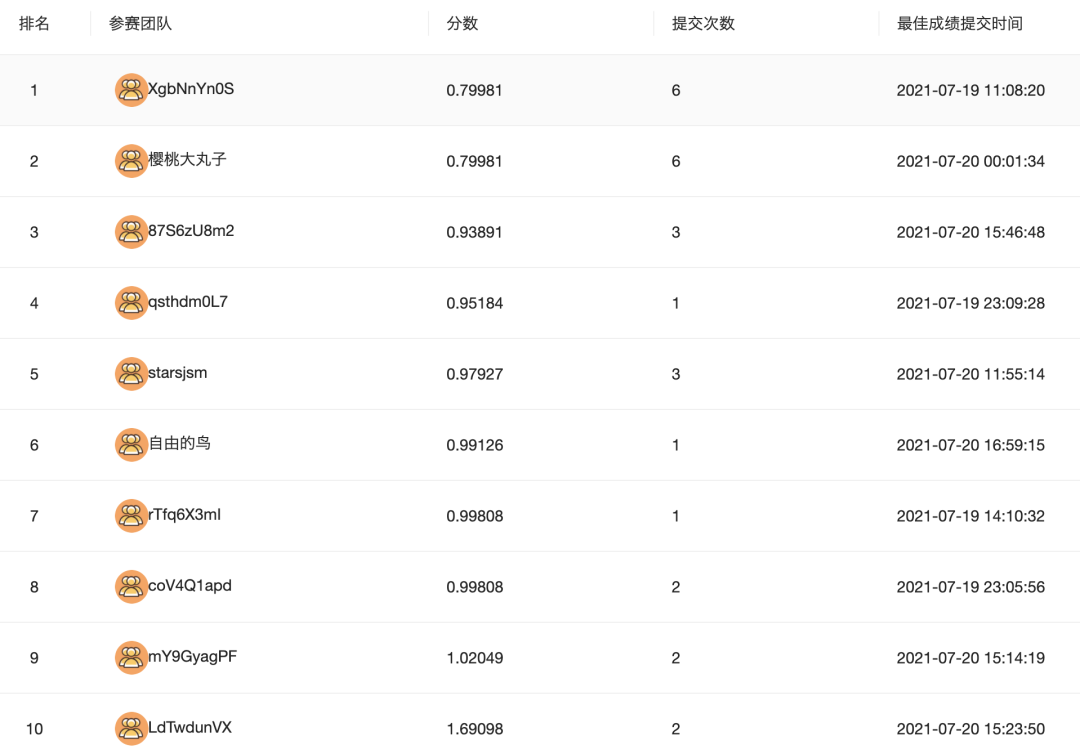Click the team avatar next to 樱桃大丸子
Image resolution: width=1080 pixels, height=749 pixels.
point(131,161)
